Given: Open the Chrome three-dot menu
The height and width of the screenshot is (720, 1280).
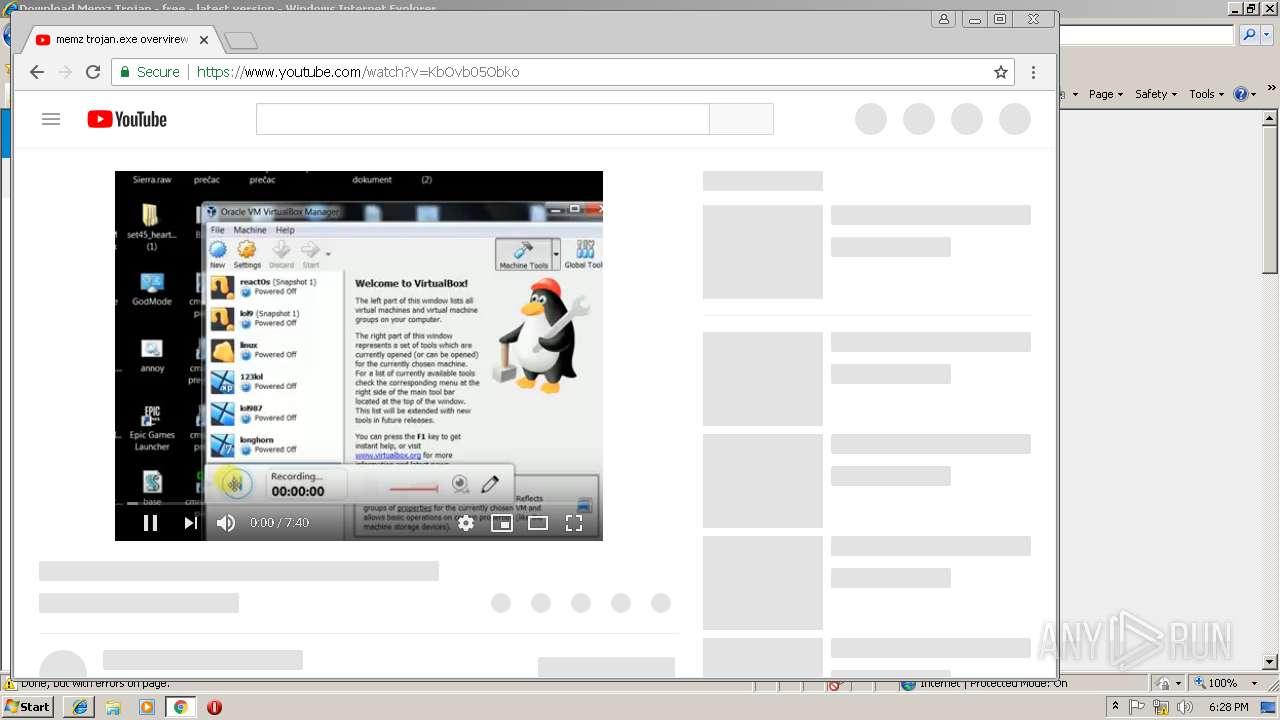Looking at the screenshot, I should (1033, 72).
